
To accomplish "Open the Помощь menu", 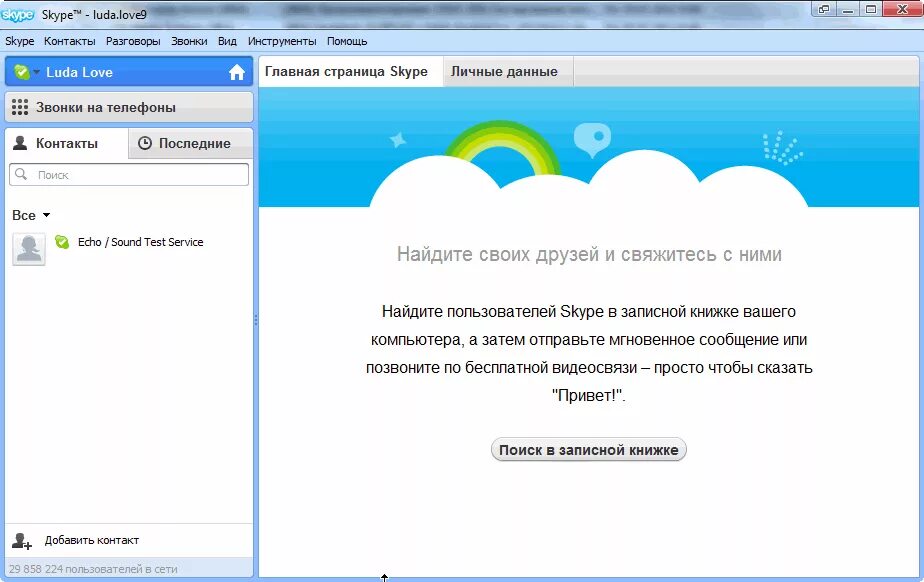I will click(347, 41).
